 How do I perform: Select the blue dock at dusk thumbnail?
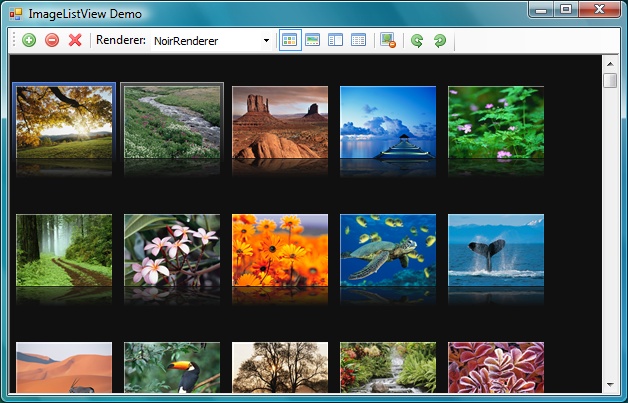pyautogui.click(x=388, y=122)
